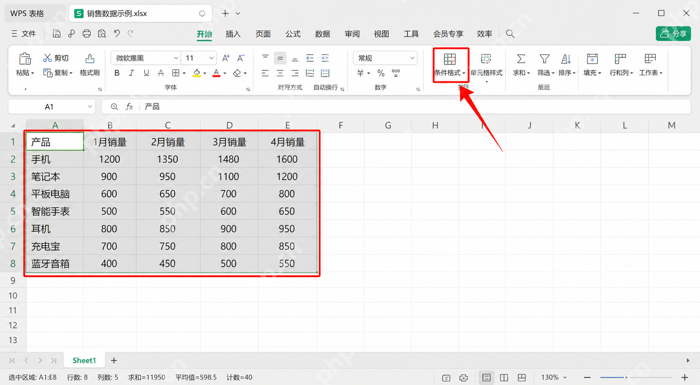The image size is (700, 385).
Task: Switch to the 数据 Data tab
Action: tap(322, 34)
